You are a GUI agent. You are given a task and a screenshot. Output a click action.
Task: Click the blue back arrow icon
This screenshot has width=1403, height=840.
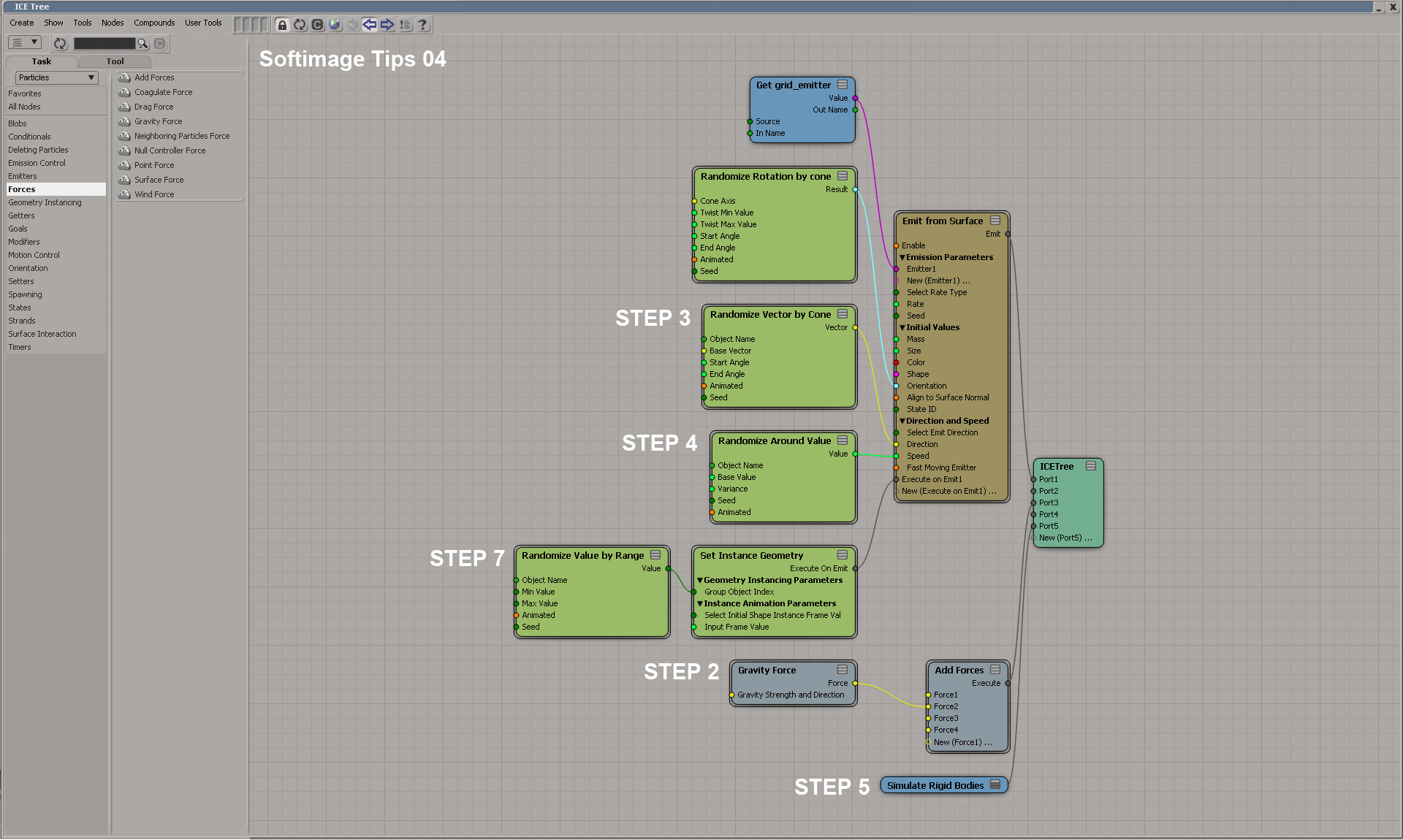coord(370,25)
